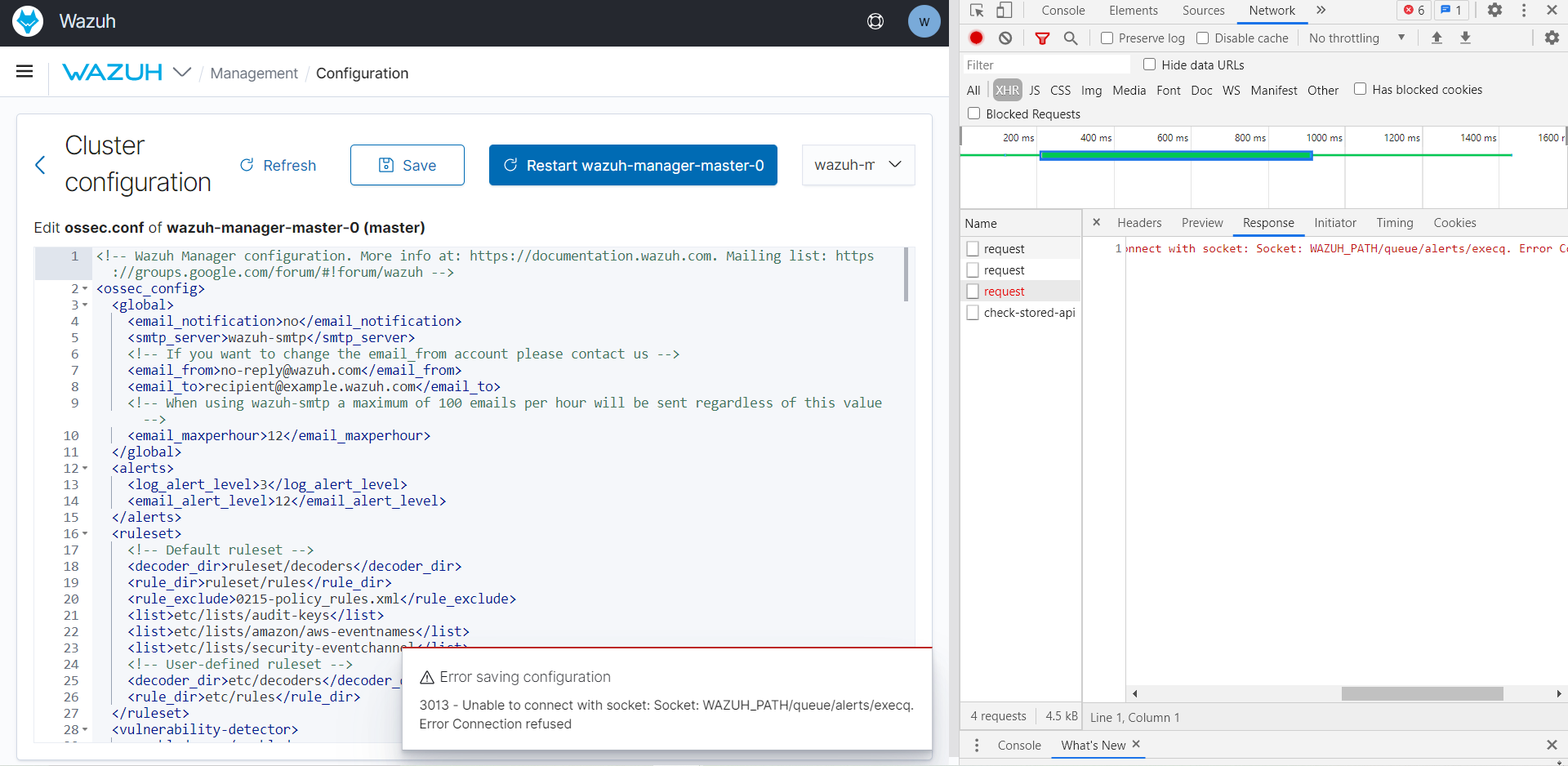Open the Wazuh sidebar hamburger menu
Image resolution: width=1568 pixels, height=766 pixels.
[x=24, y=72]
